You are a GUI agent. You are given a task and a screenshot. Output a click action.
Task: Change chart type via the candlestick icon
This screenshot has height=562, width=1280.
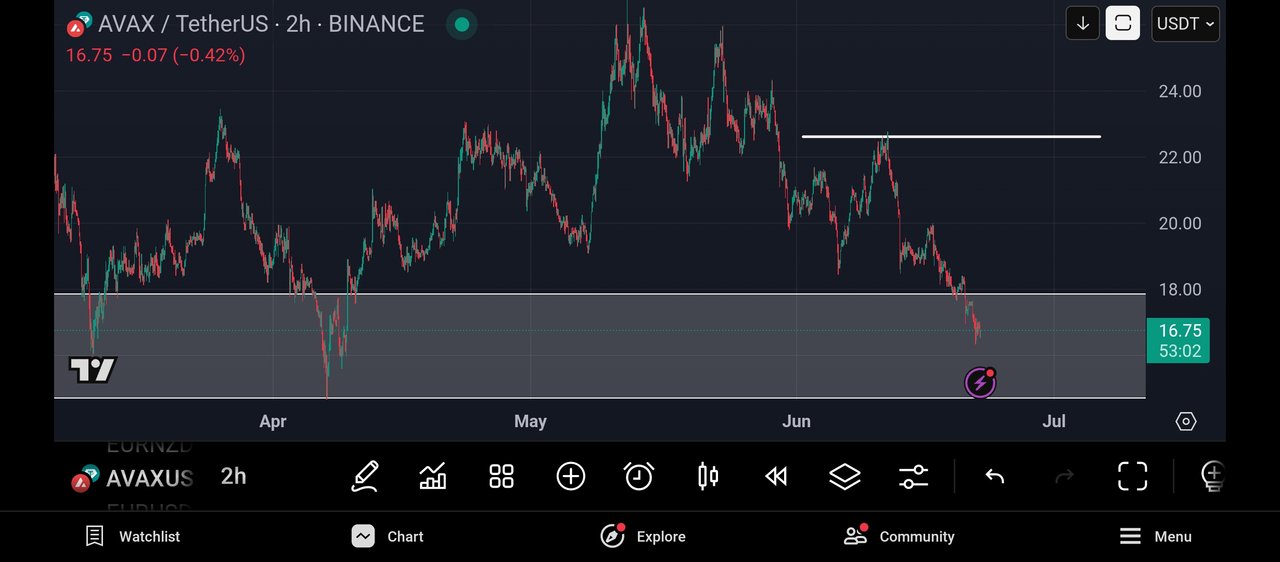tap(708, 476)
